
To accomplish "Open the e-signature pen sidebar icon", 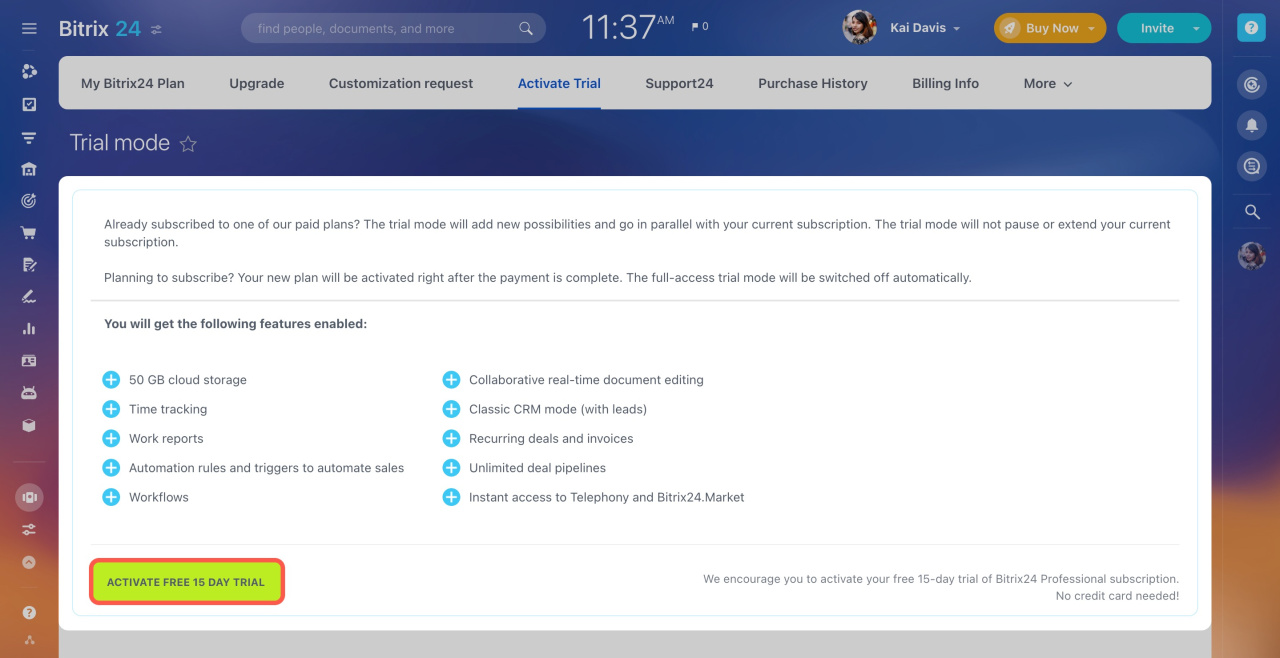I will click(29, 297).
